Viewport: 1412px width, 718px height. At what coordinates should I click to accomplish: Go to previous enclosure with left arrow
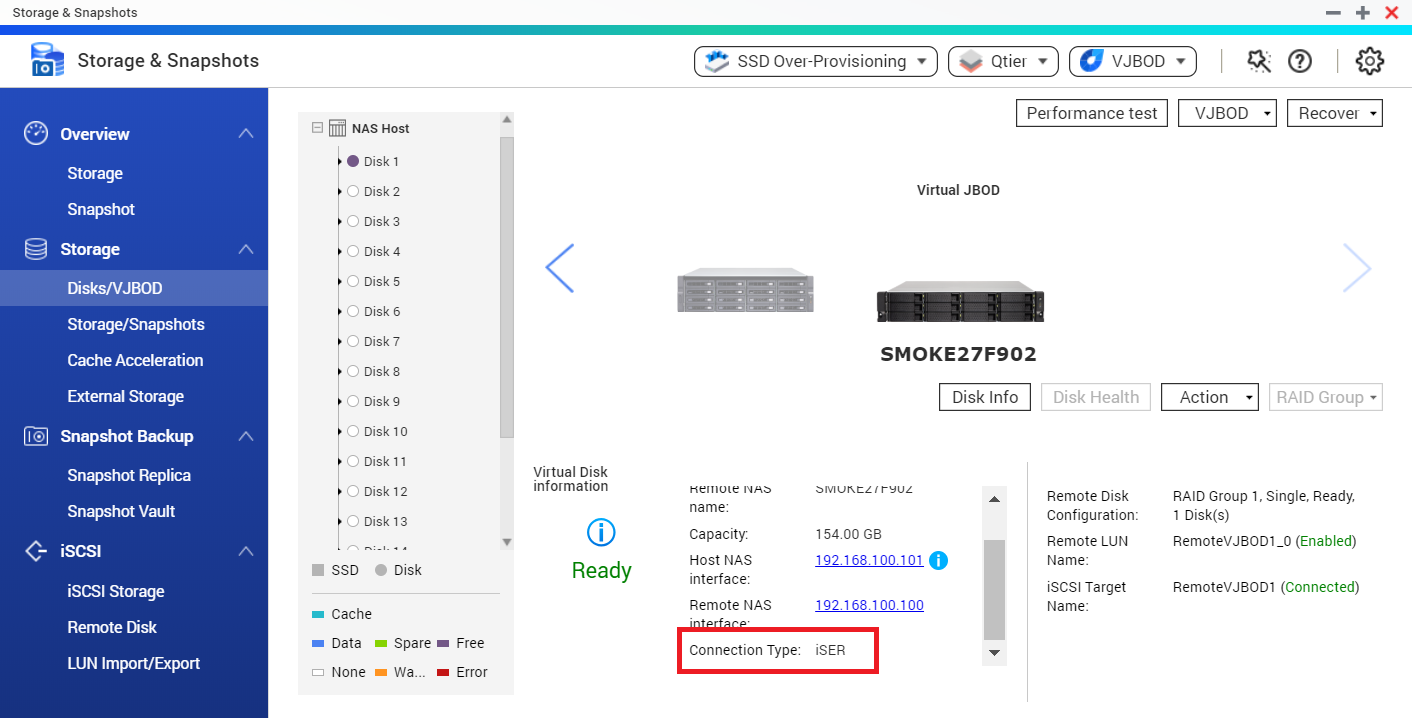pos(559,268)
